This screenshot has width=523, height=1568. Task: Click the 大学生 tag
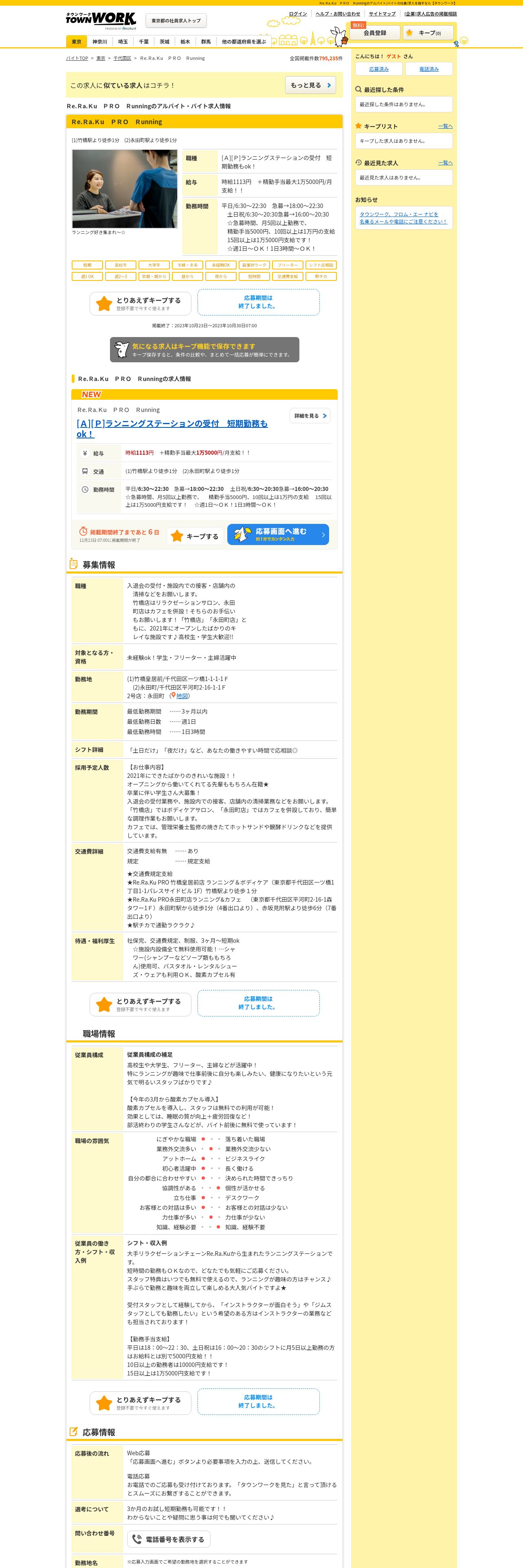coord(154,265)
